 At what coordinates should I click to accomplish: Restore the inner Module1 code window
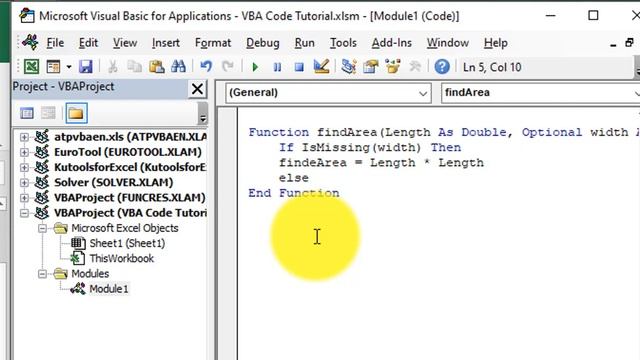pos(629,42)
